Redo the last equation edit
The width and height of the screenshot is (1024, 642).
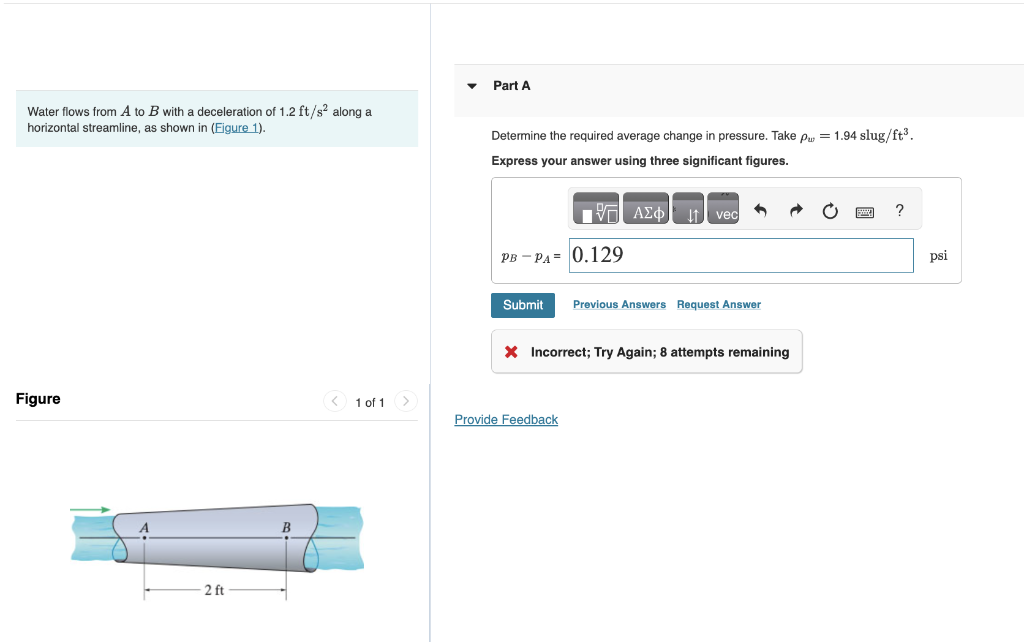(x=795, y=211)
